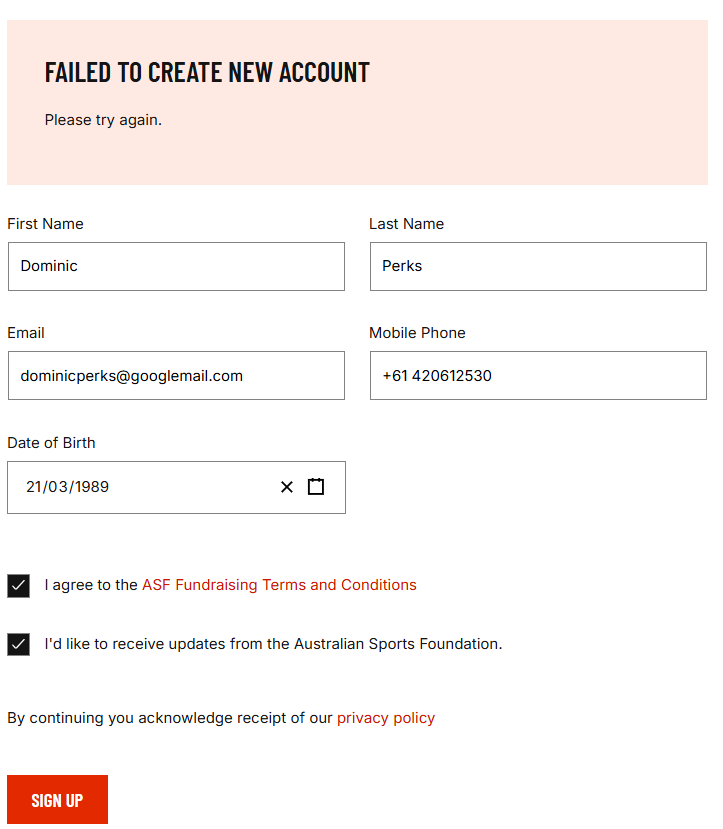Clear the date of birth with the X icon
The image size is (723, 829).
287,487
